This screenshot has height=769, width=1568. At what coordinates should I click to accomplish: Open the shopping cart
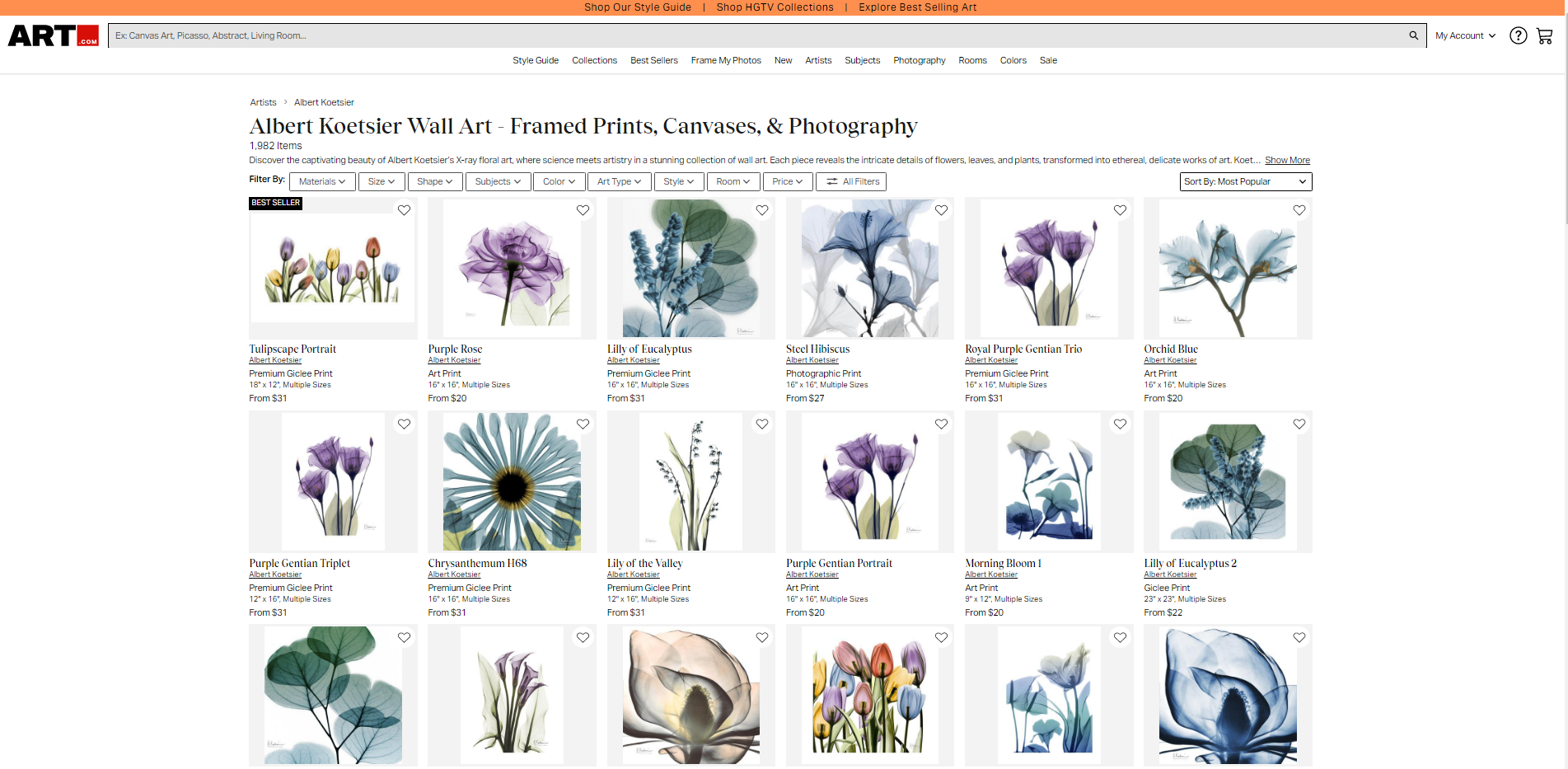click(x=1544, y=36)
